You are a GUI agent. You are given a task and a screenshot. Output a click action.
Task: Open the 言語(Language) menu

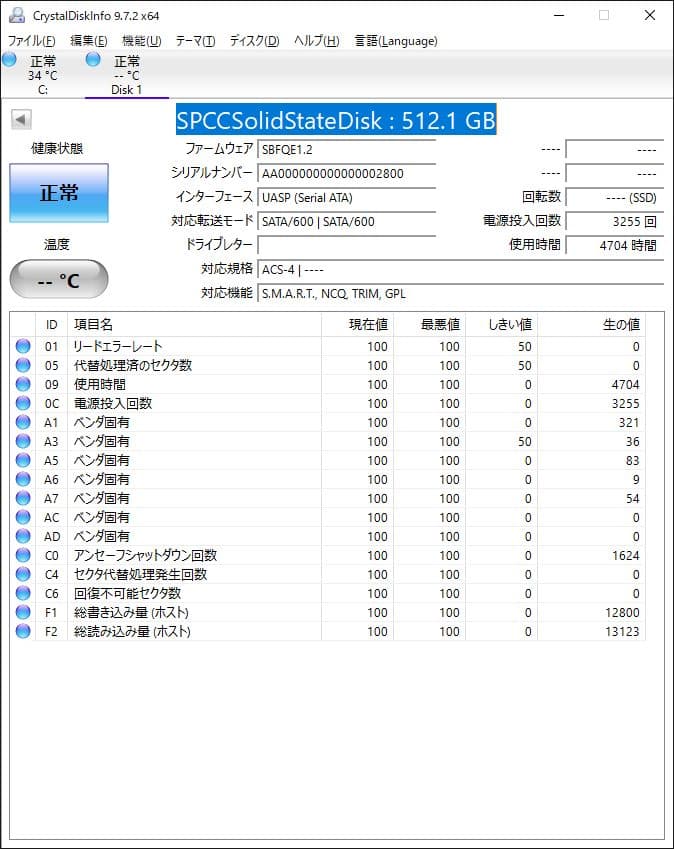pos(396,41)
